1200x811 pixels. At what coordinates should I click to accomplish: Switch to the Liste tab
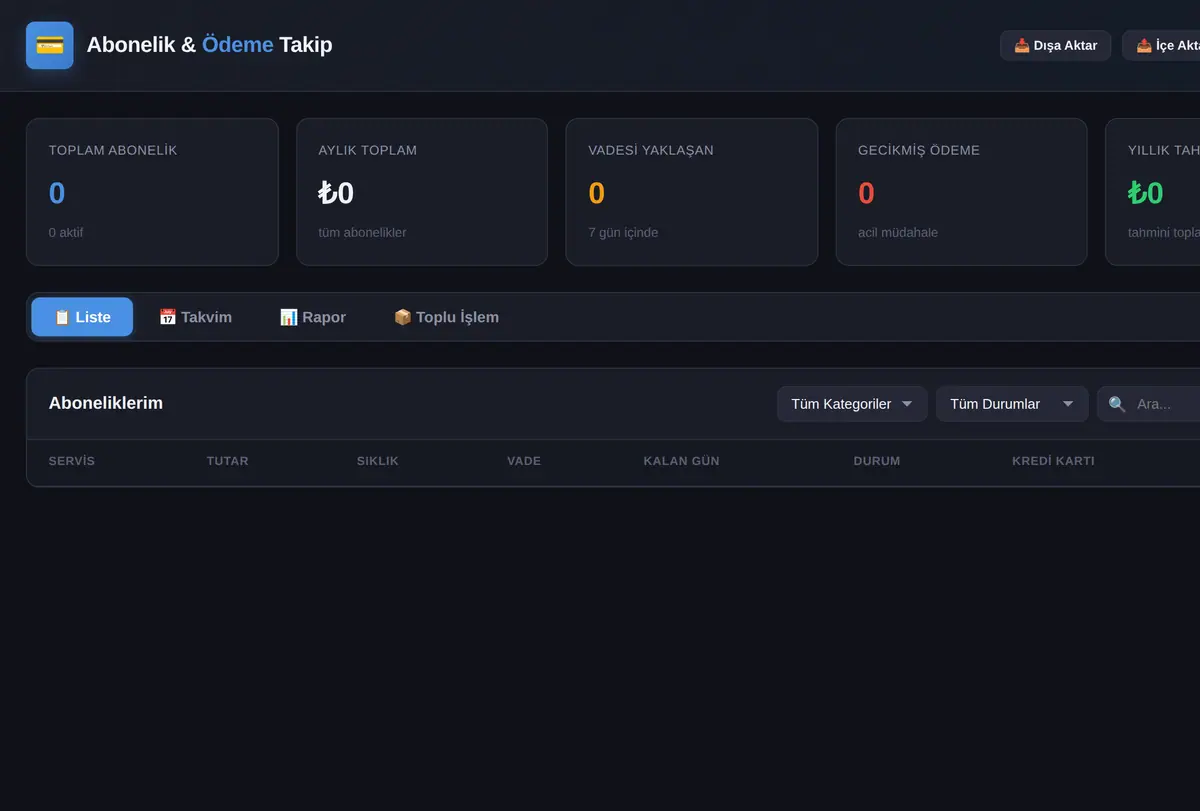[82, 317]
